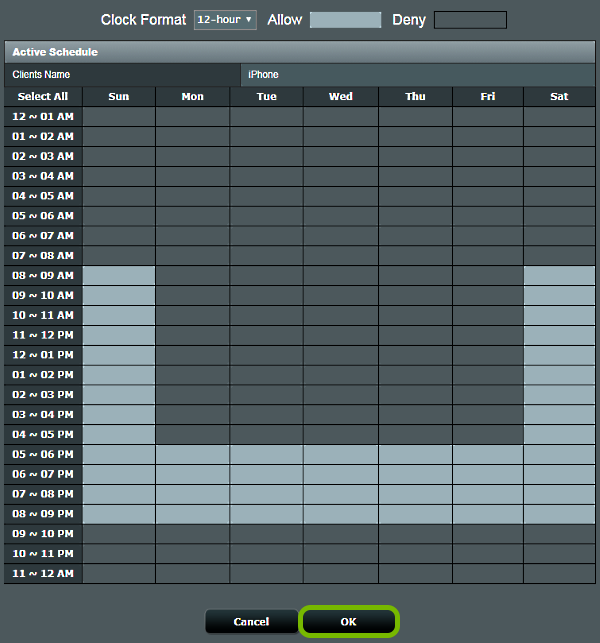The width and height of the screenshot is (600, 643).
Task: Toggle Mon 05 ~ 06 PM allowed cell
Action: point(193,454)
